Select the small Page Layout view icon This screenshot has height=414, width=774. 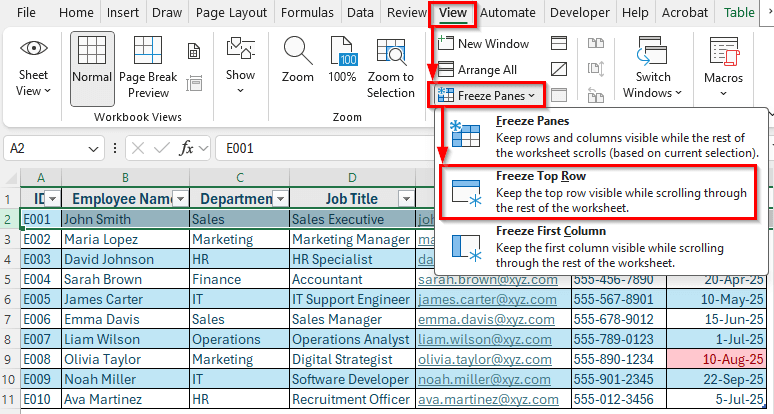point(194,51)
